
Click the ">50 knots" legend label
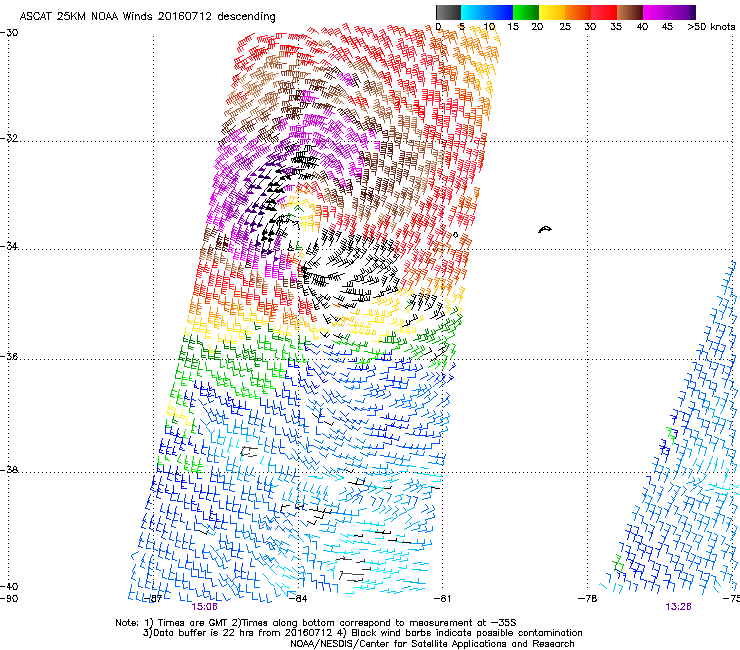711,27
